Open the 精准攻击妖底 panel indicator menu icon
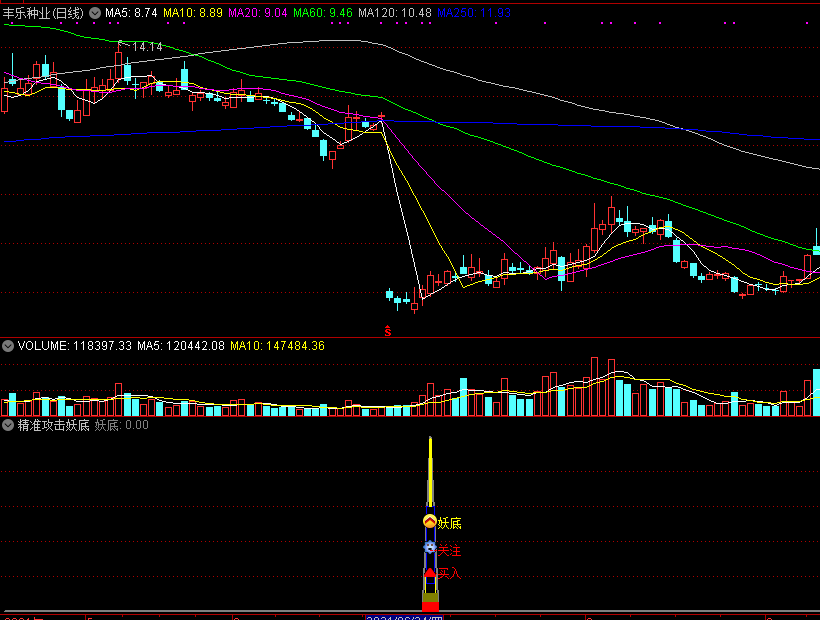 pyautogui.click(x=8, y=425)
